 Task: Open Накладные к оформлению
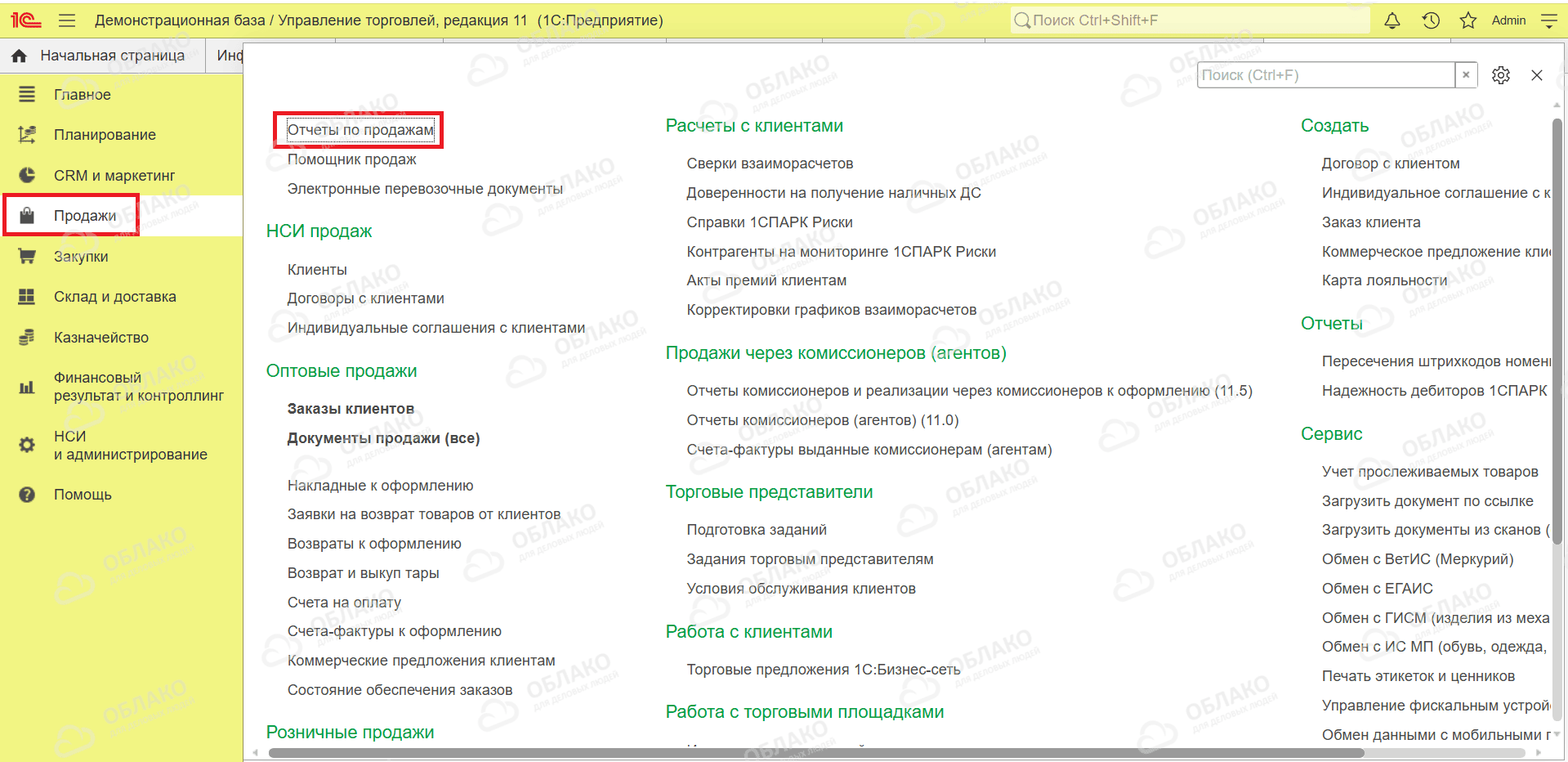coord(380,486)
